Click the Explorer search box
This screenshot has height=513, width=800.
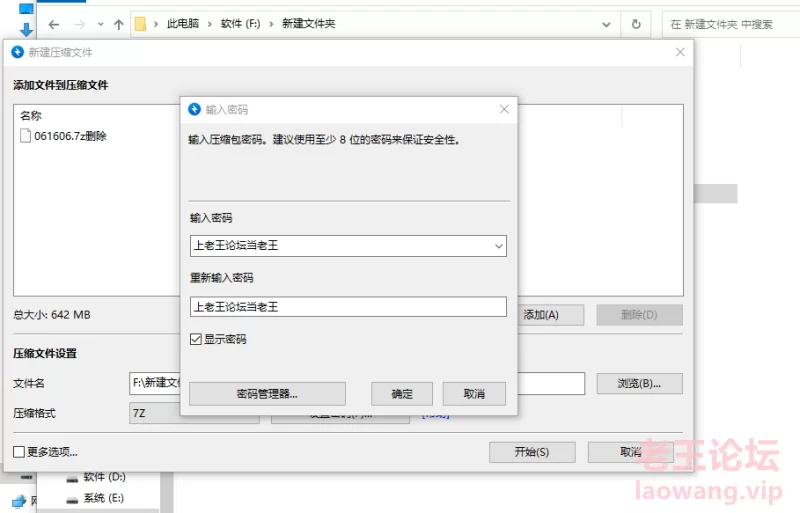pyautogui.click(x=731, y=24)
